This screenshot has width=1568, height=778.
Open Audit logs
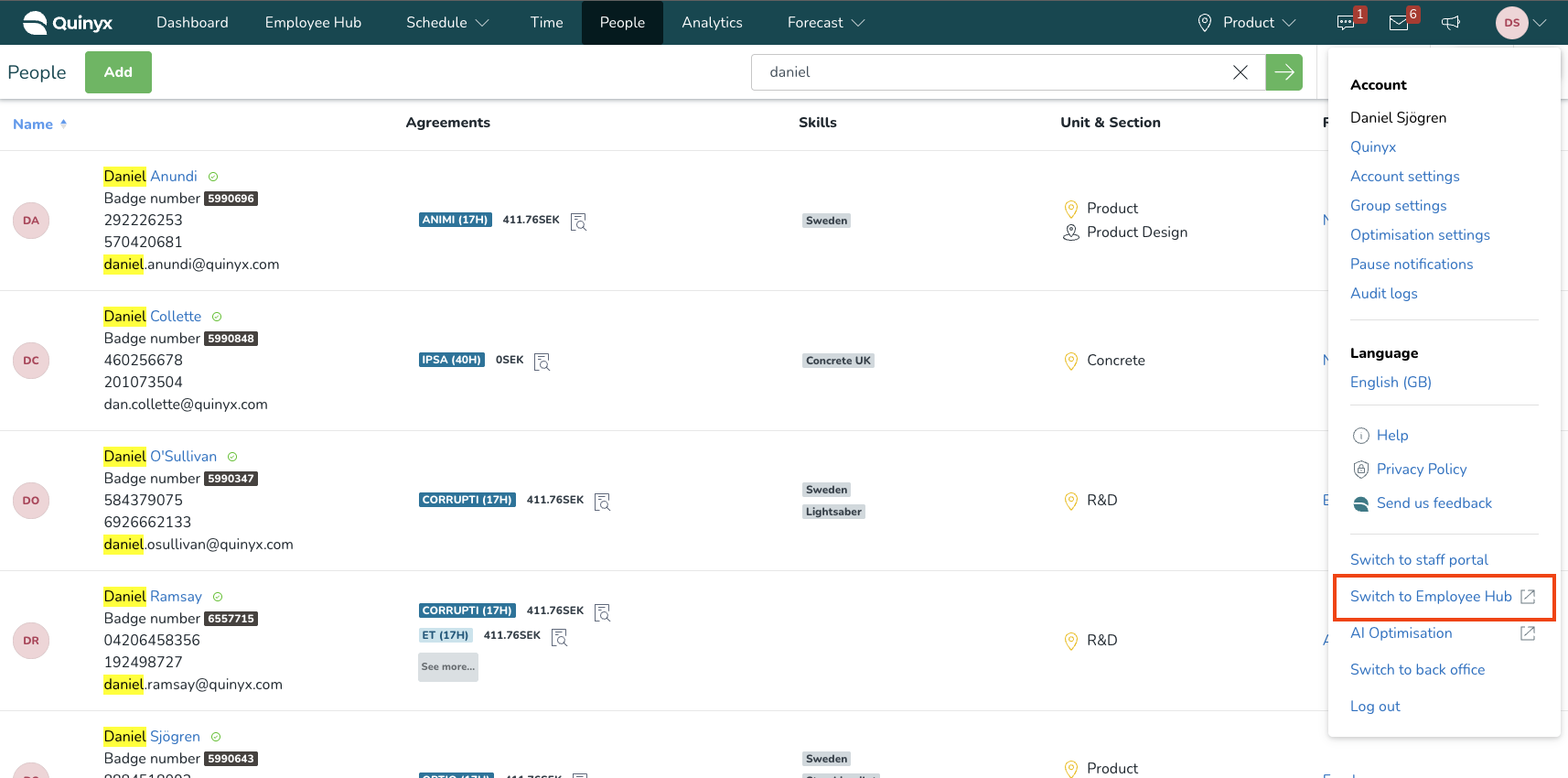(1384, 294)
